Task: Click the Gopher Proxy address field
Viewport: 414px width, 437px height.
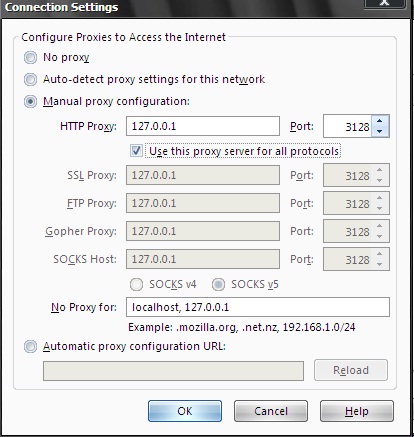Action: (x=203, y=231)
